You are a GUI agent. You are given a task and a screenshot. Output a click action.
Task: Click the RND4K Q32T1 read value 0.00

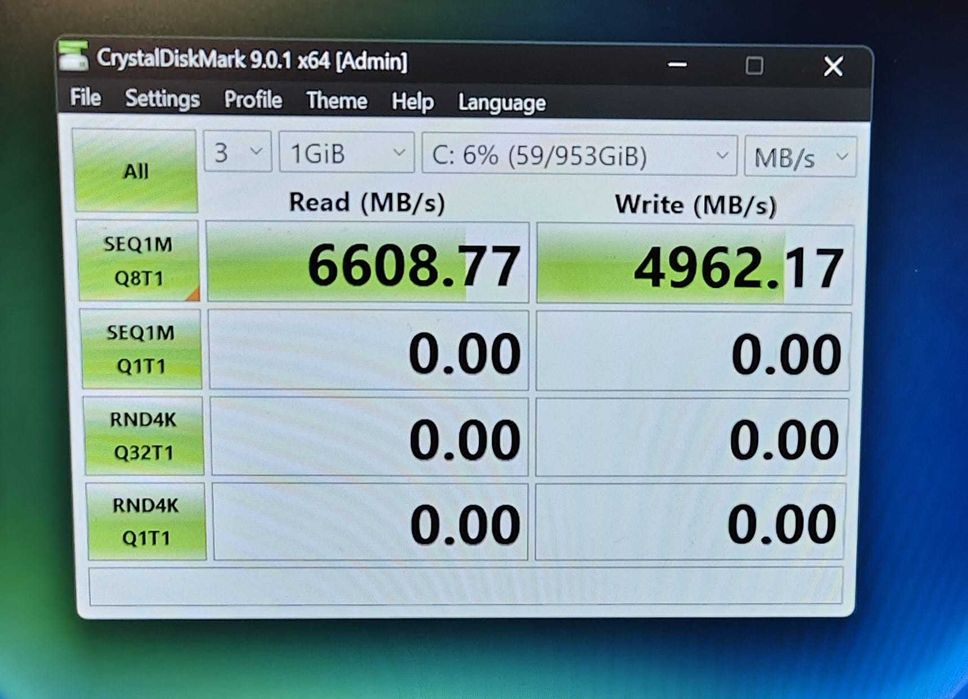(x=370, y=437)
